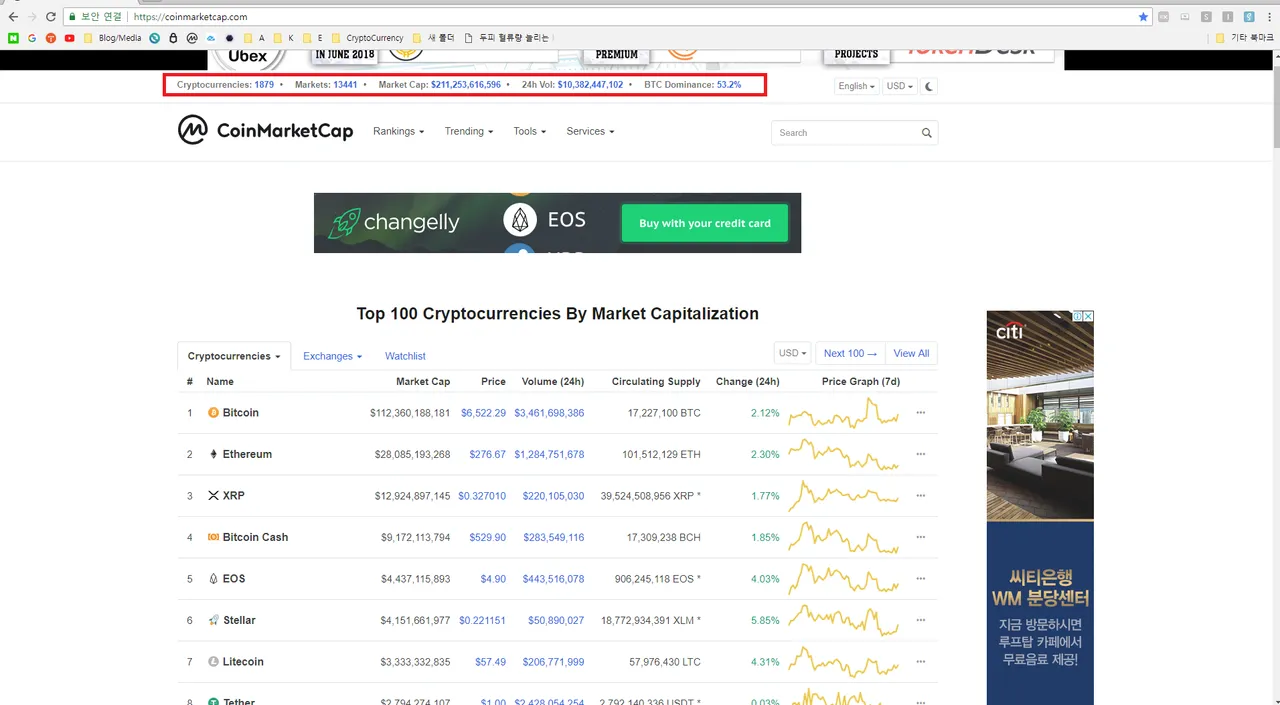The image size is (1280, 705).
Task: Open the more options menu for EOS row
Action: [x=921, y=579]
